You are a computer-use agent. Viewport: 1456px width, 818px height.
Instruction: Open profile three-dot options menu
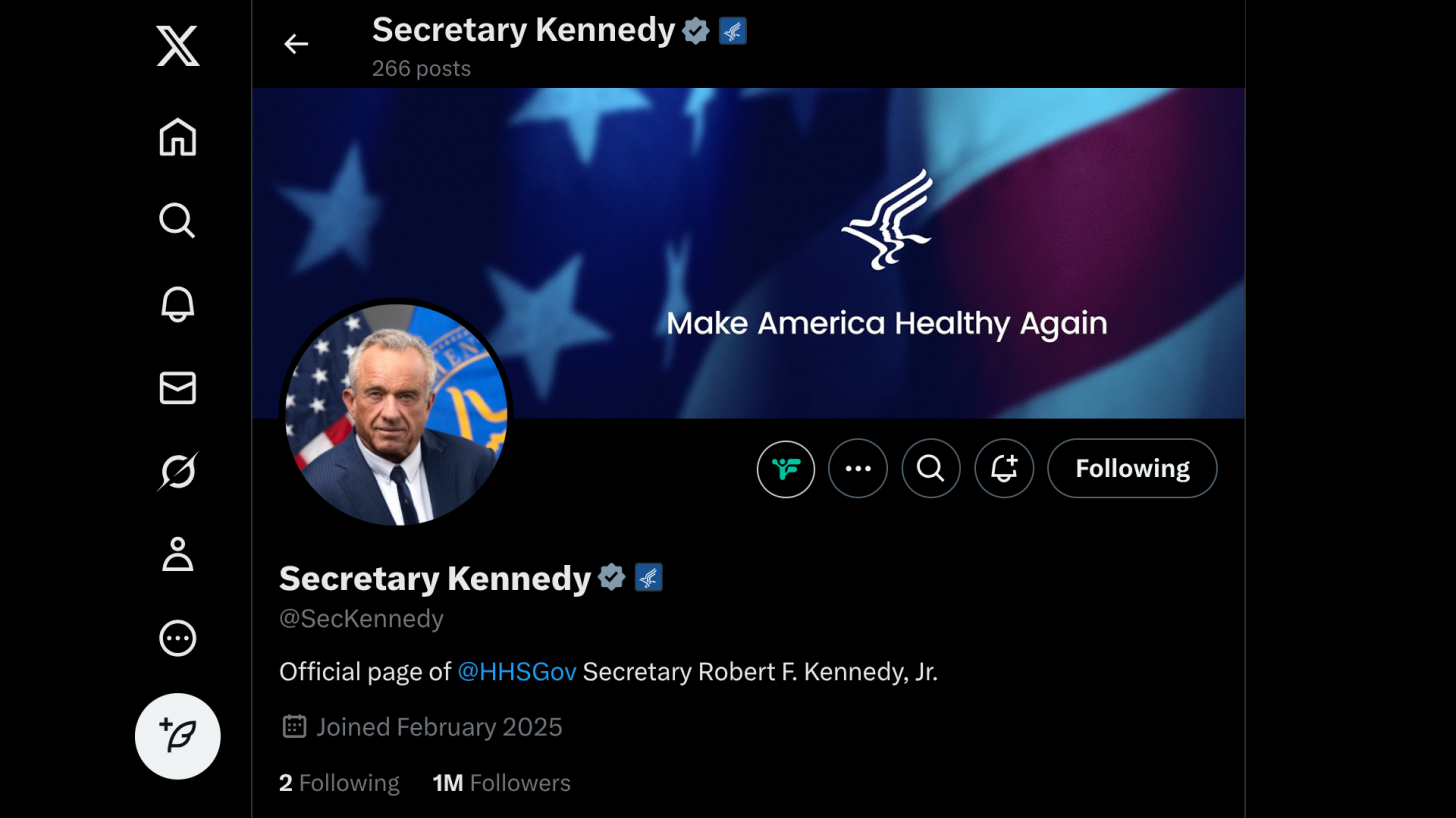(x=858, y=468)
